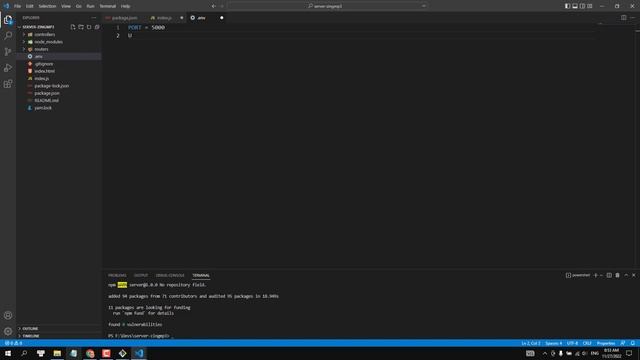
Task: Customize layout icon in title bar
Action: 590,6
